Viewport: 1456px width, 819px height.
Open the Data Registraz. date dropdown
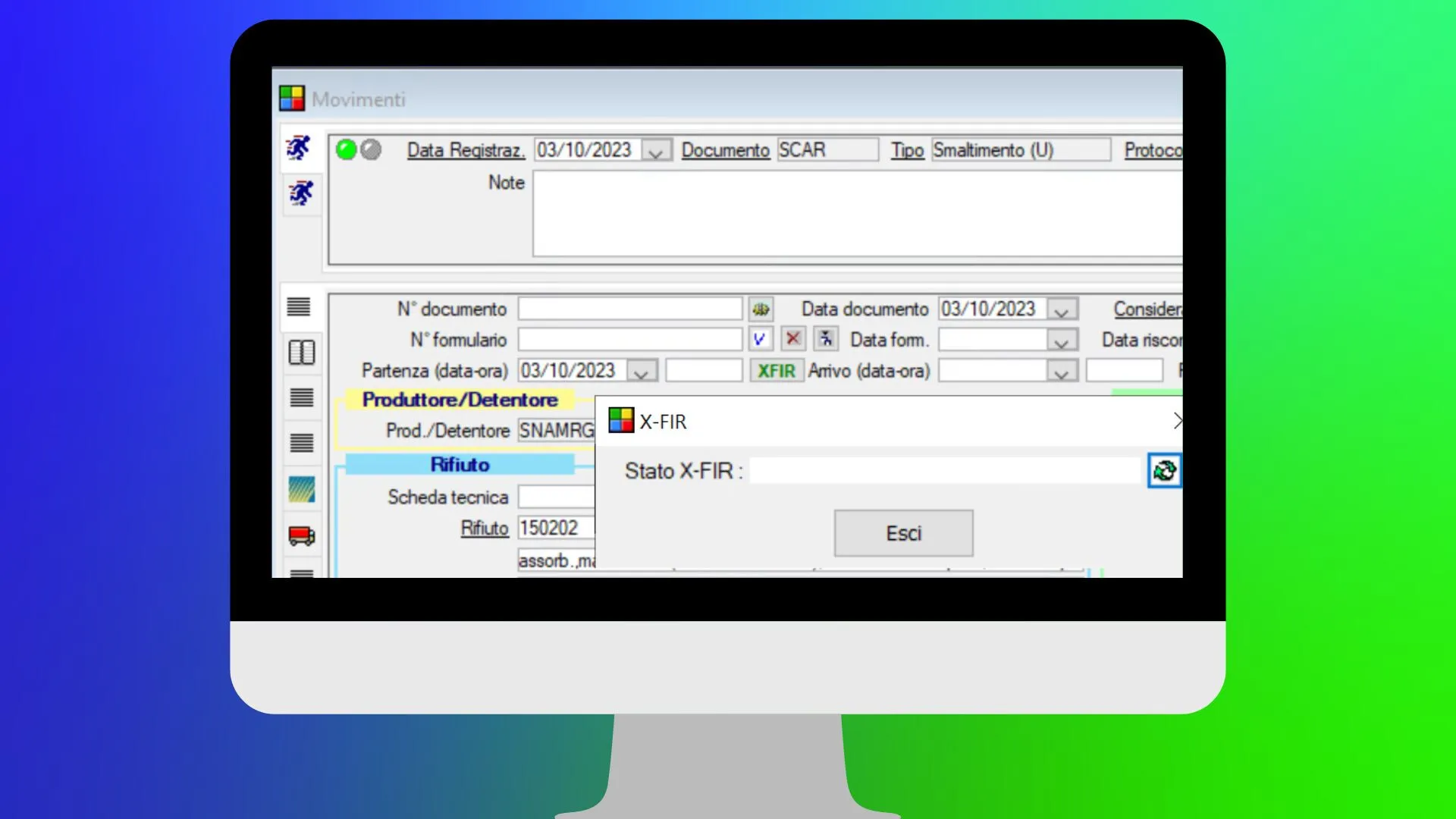click(656, 151)
